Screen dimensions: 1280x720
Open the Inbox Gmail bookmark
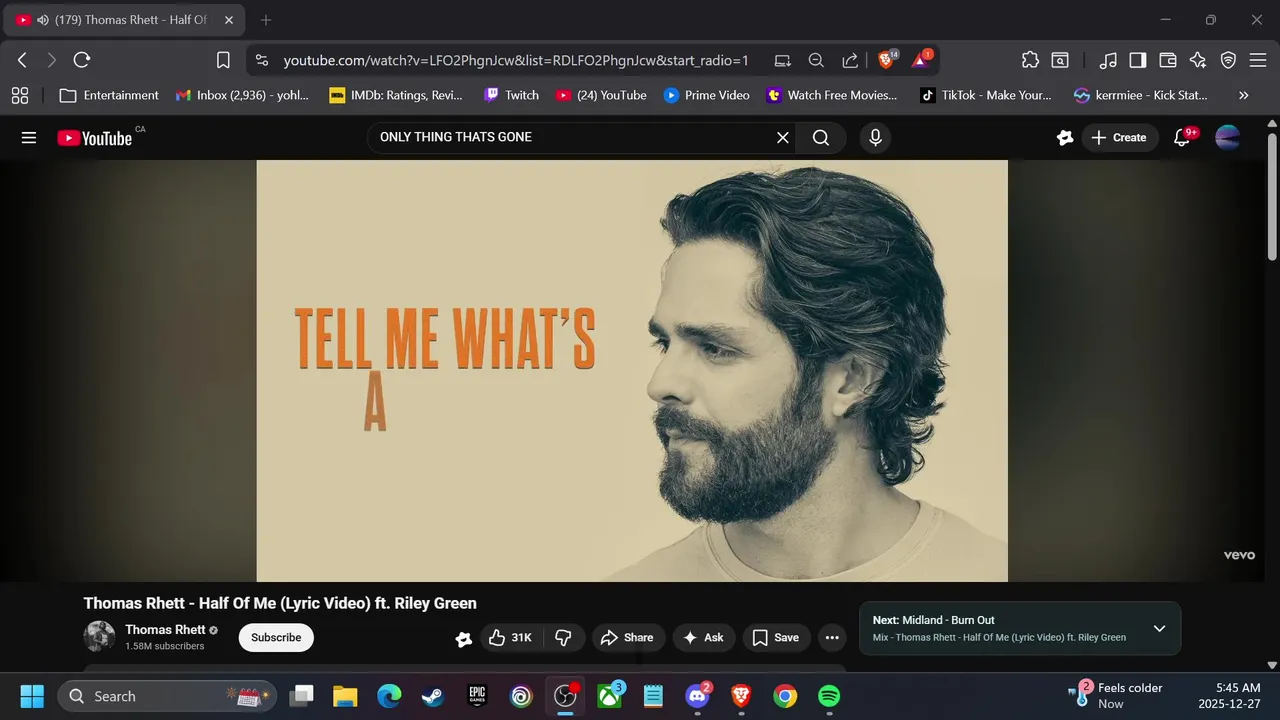pos(243,95)
